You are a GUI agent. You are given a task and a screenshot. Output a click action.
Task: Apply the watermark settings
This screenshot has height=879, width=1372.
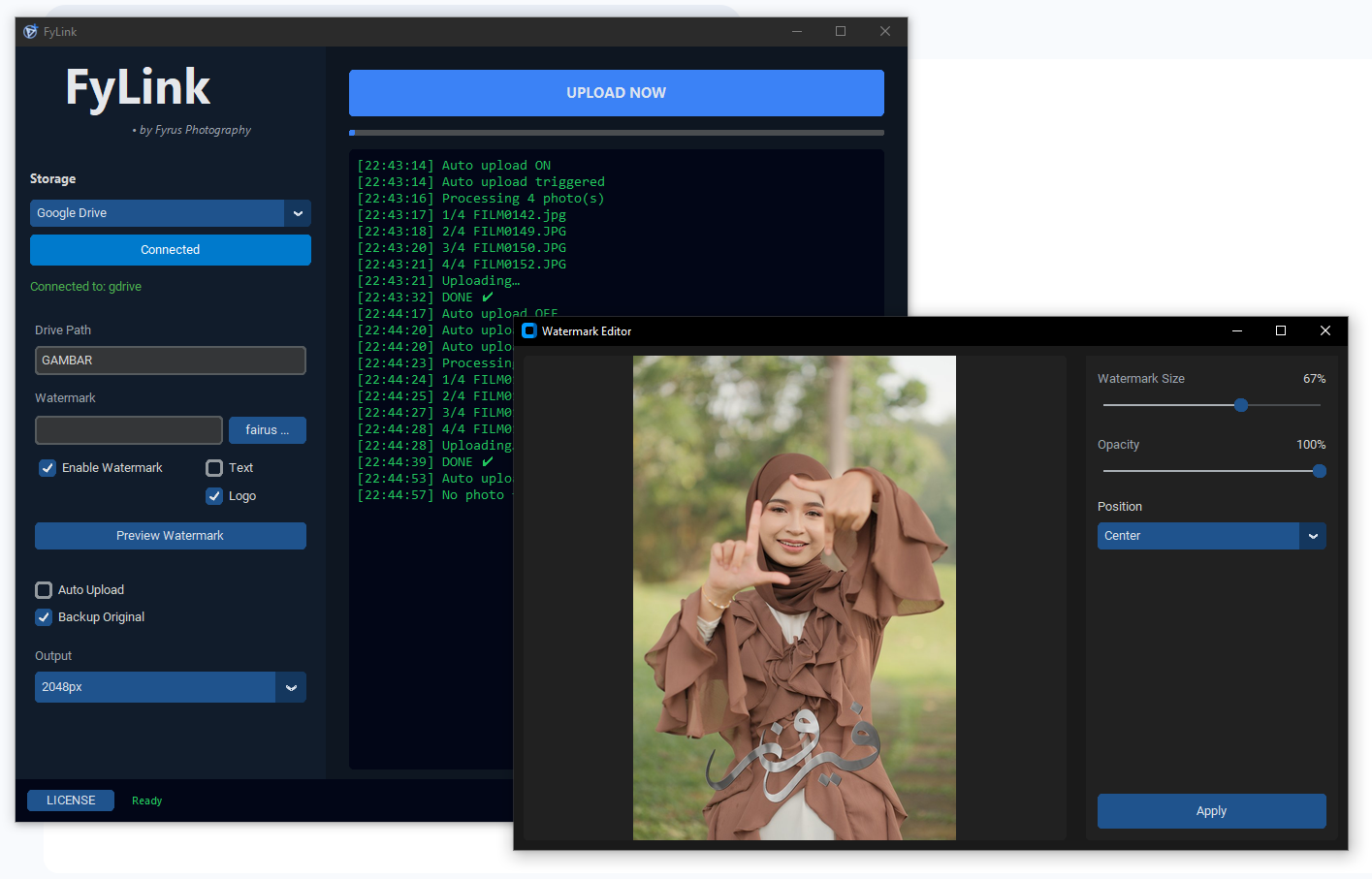pos(1211,811)
